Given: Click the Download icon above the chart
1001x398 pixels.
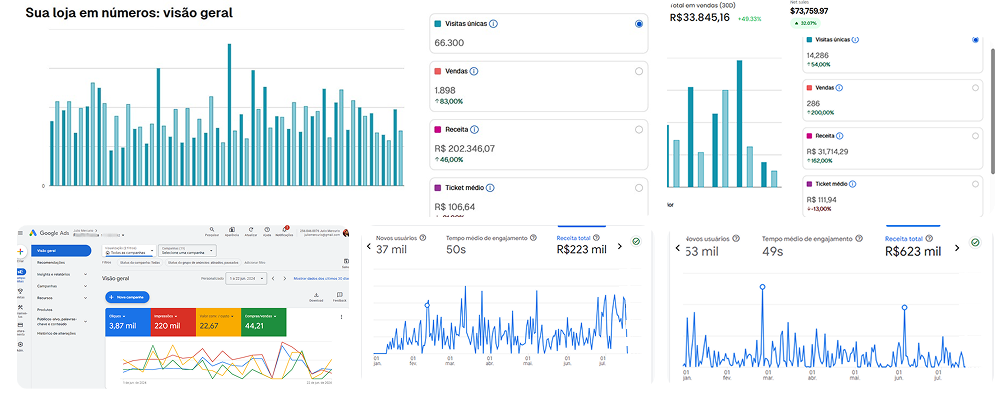Looking at the screenshot, I should click(x=317, y=295).
